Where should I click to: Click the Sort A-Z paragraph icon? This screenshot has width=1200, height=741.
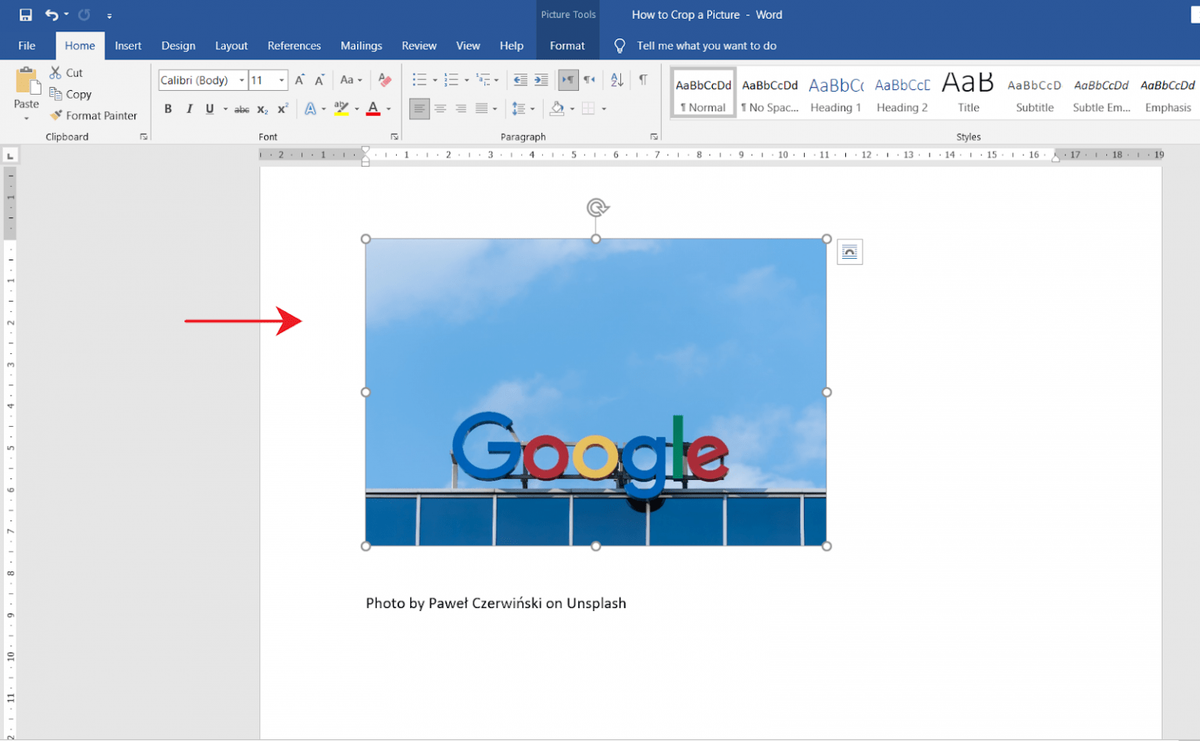tap(617, 80)
